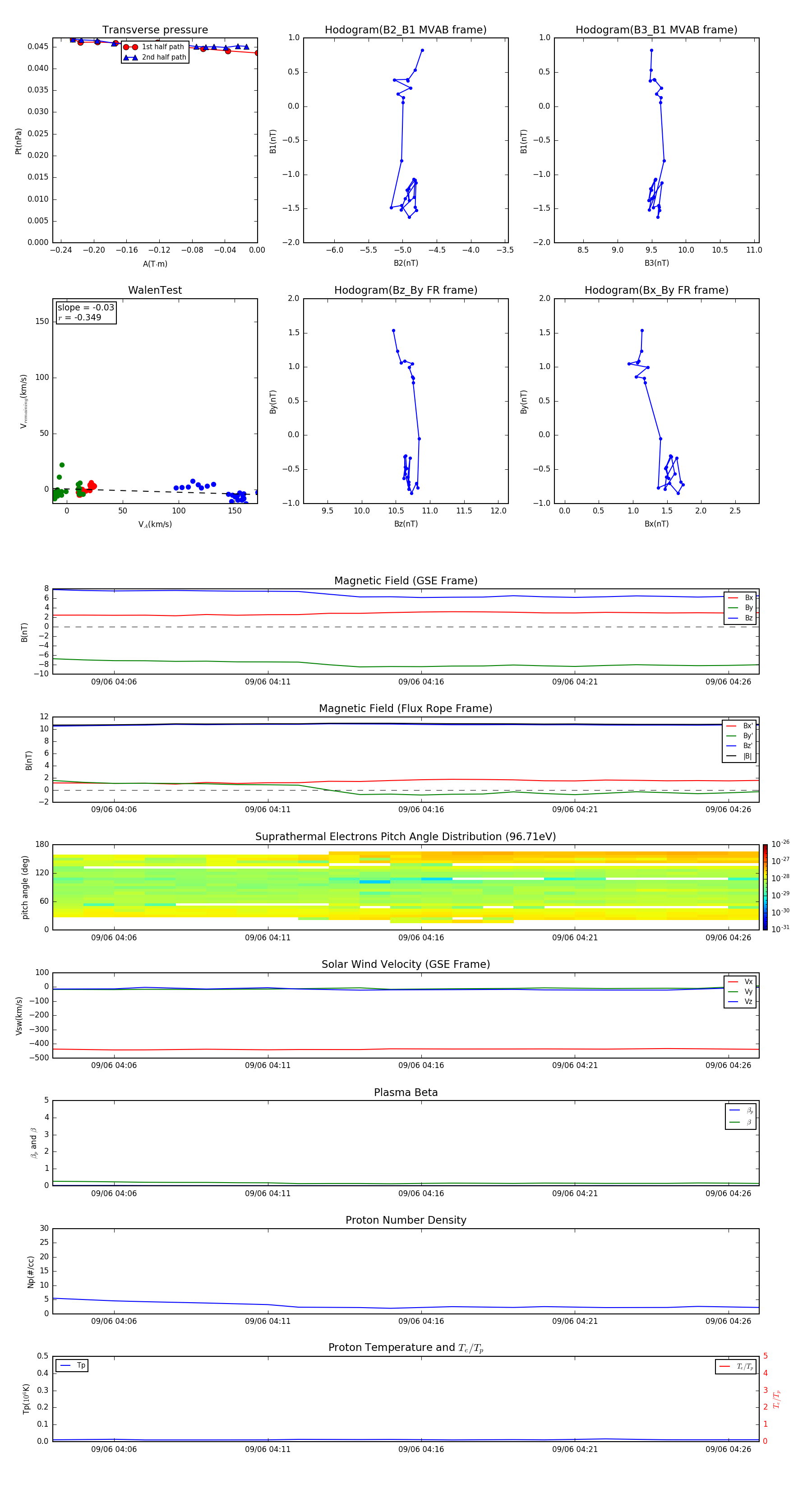The image size is (812, 1489).
Task: Click the "Magnetic Field (Flux Rope Frame)" title
Action: coord(406,709)
